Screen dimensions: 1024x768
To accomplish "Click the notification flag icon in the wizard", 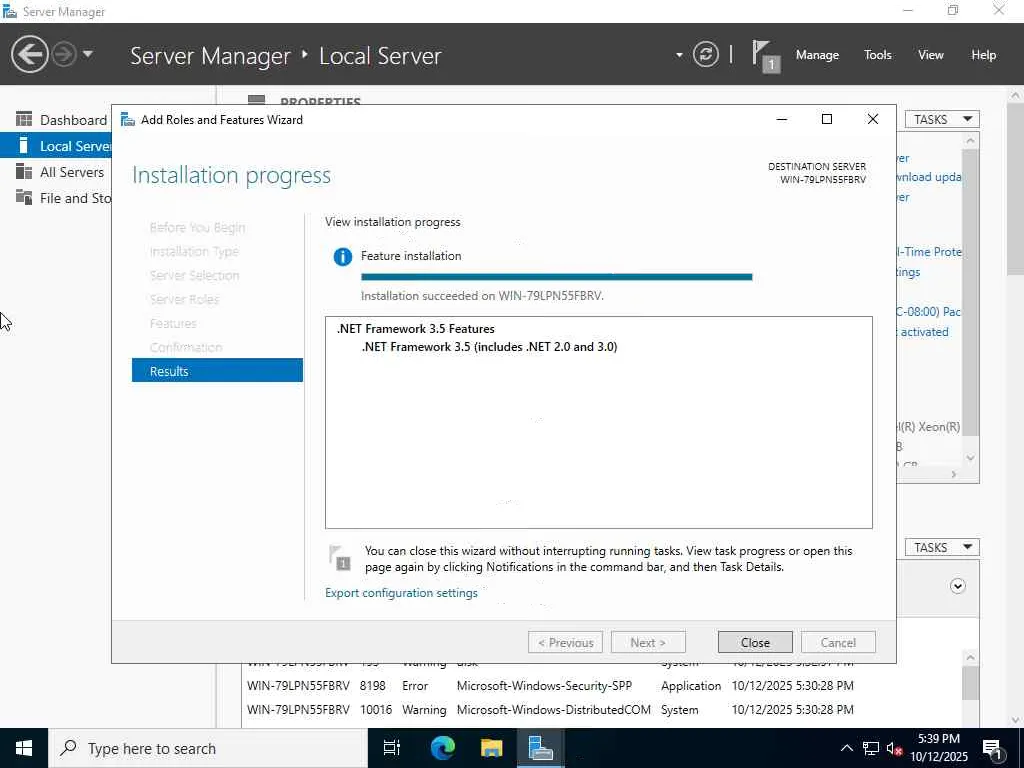I will pyautogui.click(x=340, y=558).
